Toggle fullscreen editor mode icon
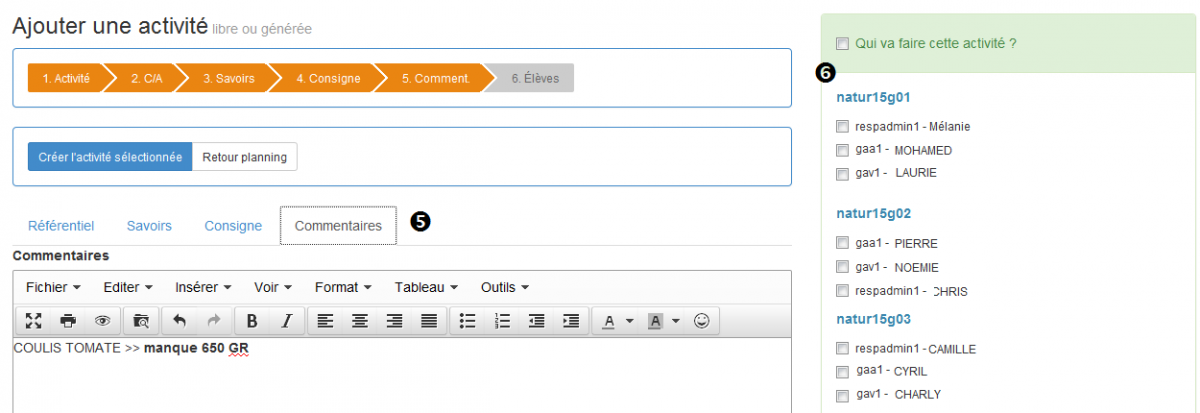 34,321
